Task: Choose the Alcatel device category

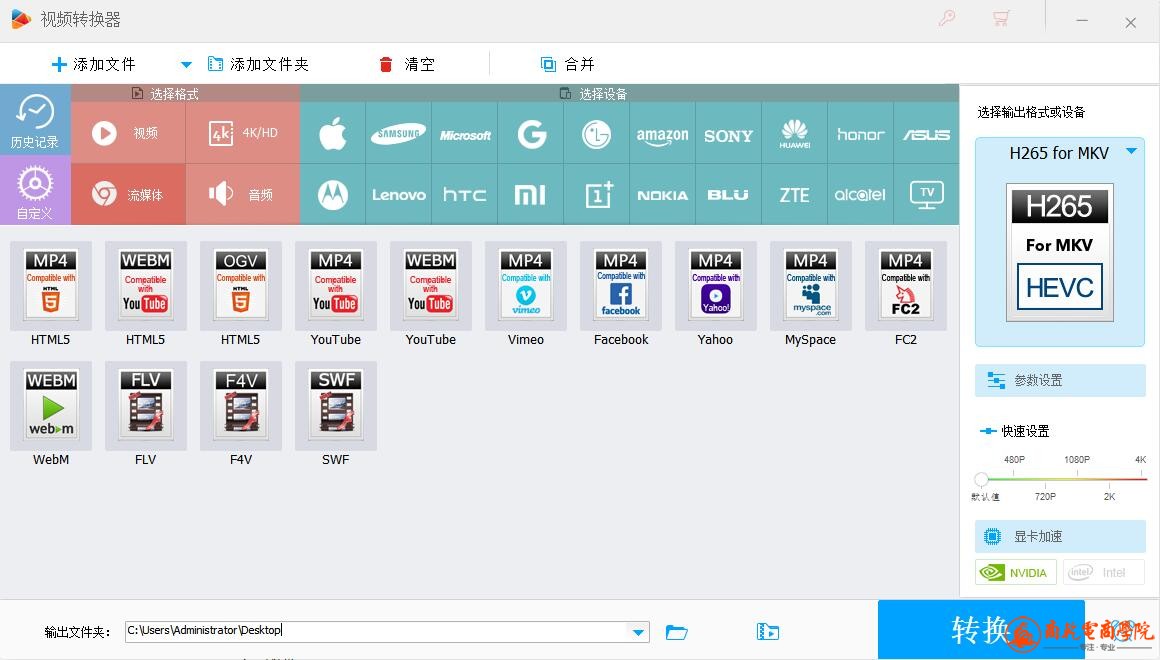Action: click(860, 195)
